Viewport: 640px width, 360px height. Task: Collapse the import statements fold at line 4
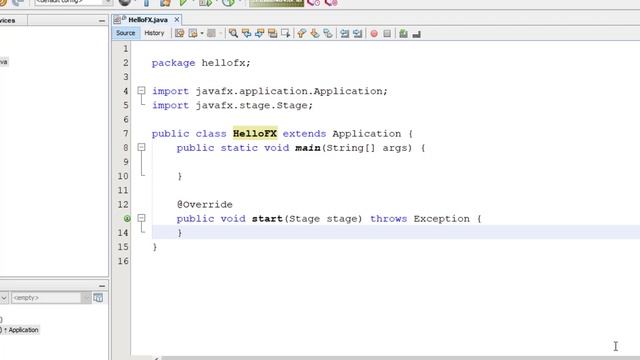click(x=141, y=90)
